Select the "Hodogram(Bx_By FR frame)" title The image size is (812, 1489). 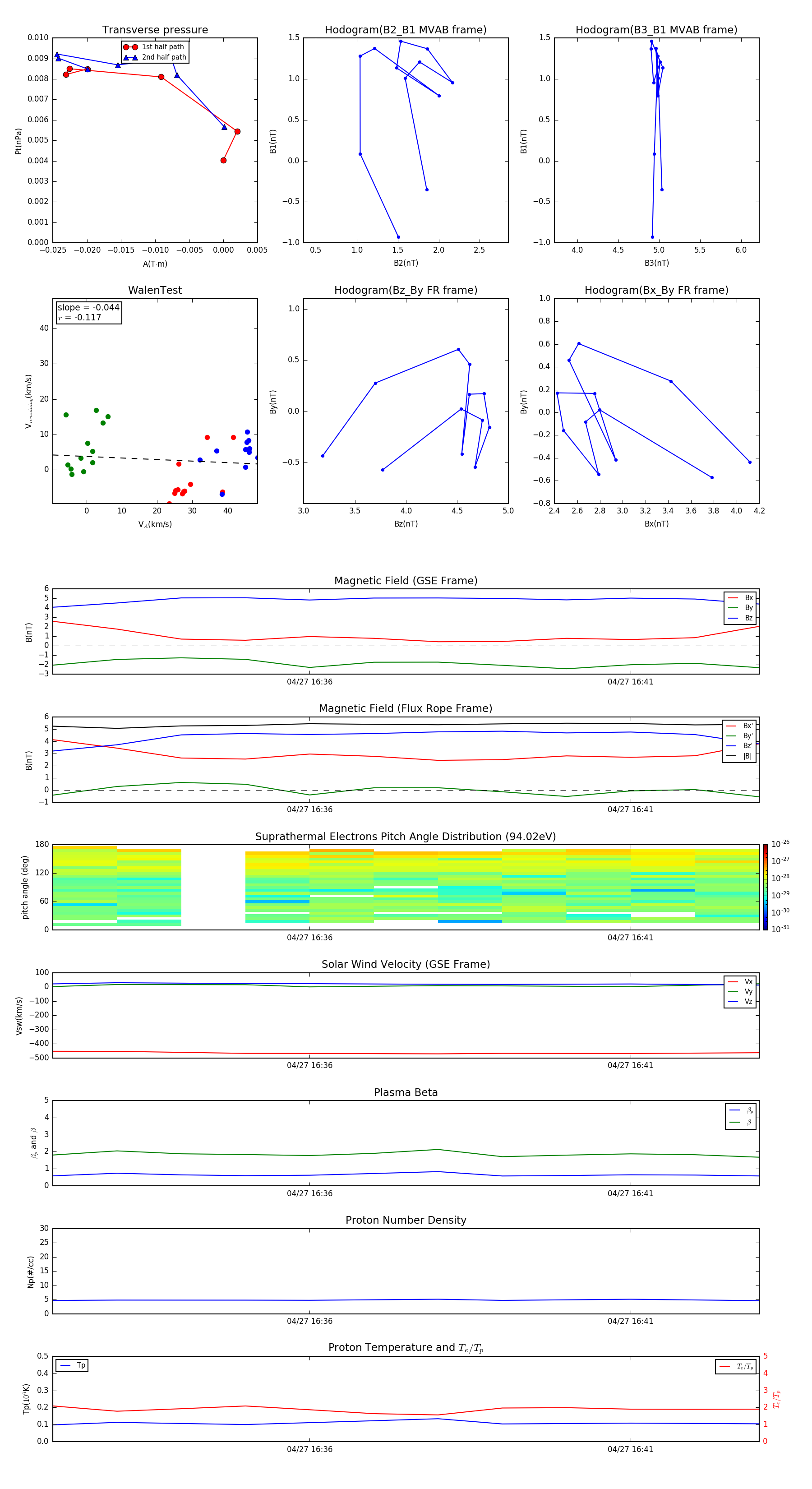656,290
